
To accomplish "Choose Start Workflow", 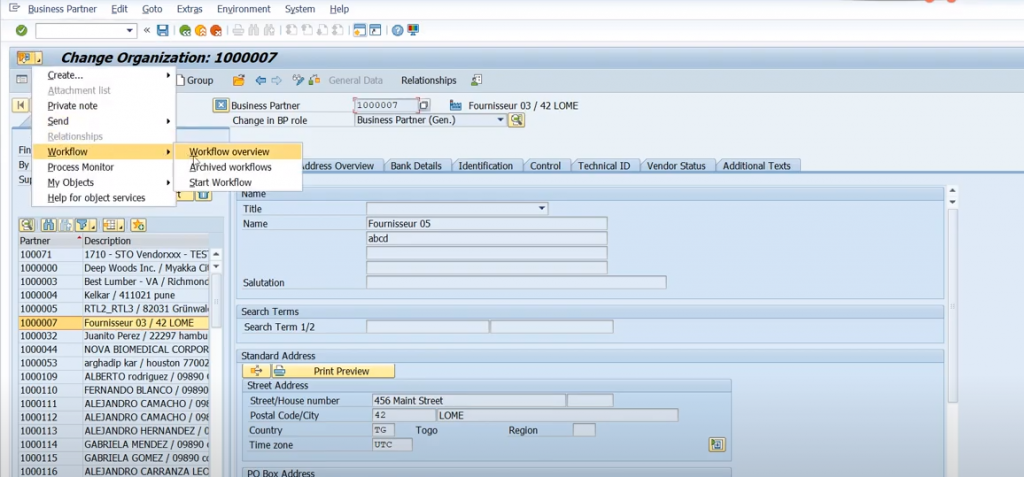I will coord(238,182).
